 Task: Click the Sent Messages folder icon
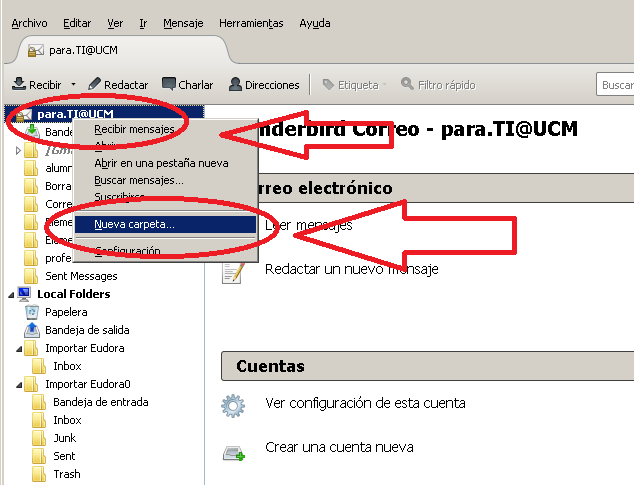click(31, 276)
